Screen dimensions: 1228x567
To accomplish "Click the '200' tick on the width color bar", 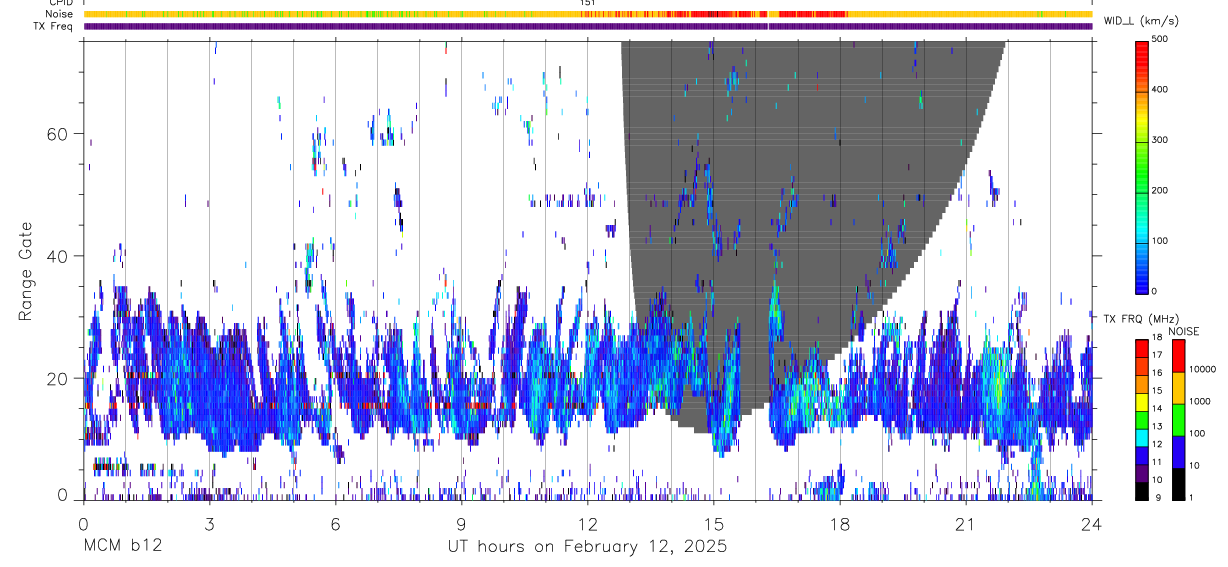I will pyautogui.click(x=1161, y=190).
